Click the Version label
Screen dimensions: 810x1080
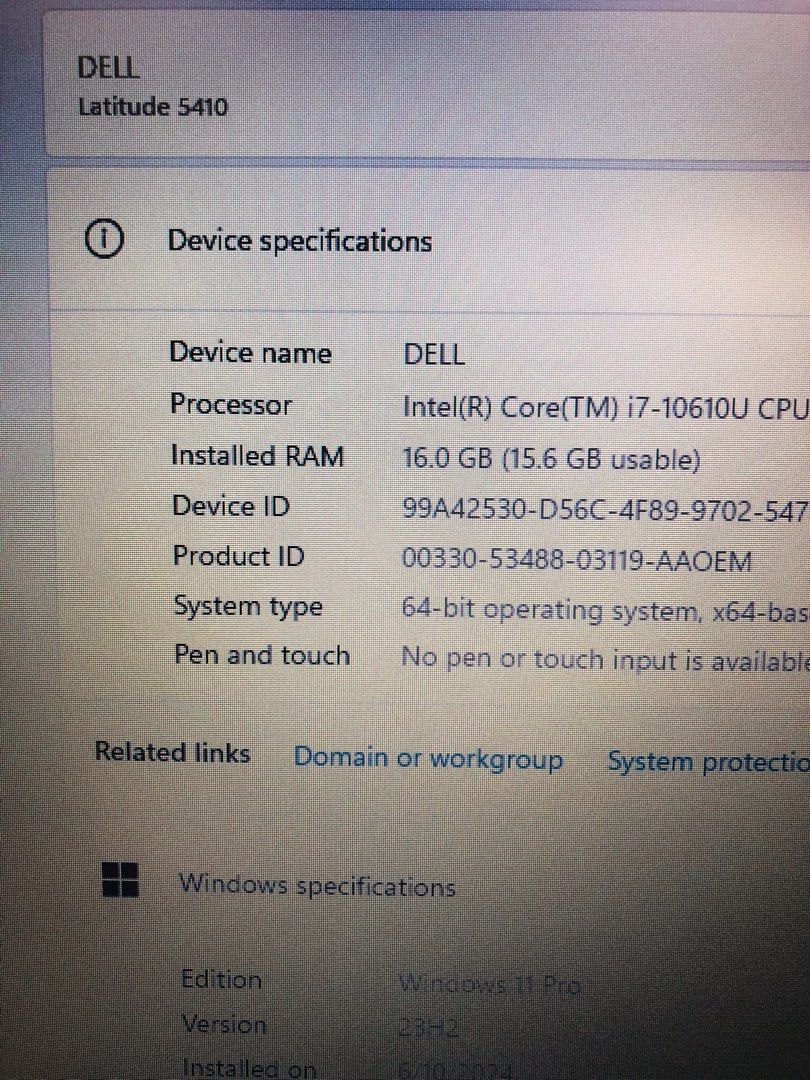[x=224, y=1024]
